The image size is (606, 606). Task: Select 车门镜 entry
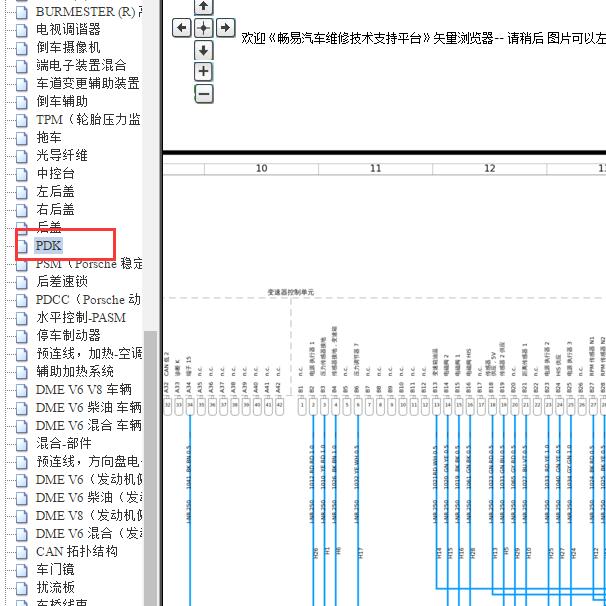pyautogui.click(x=55, y=570)
